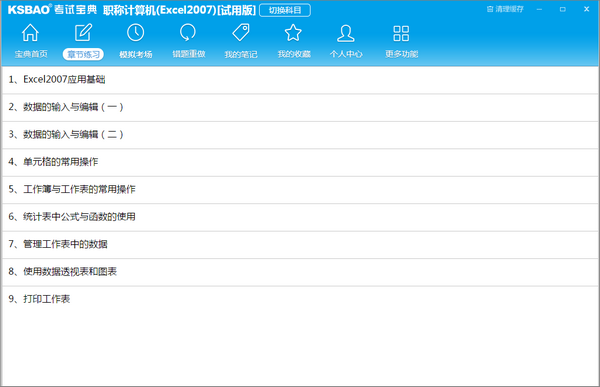This screenshot has width=600, height=387.
Task: Open 模拟考场 clock icon
Action: (135, 33)
